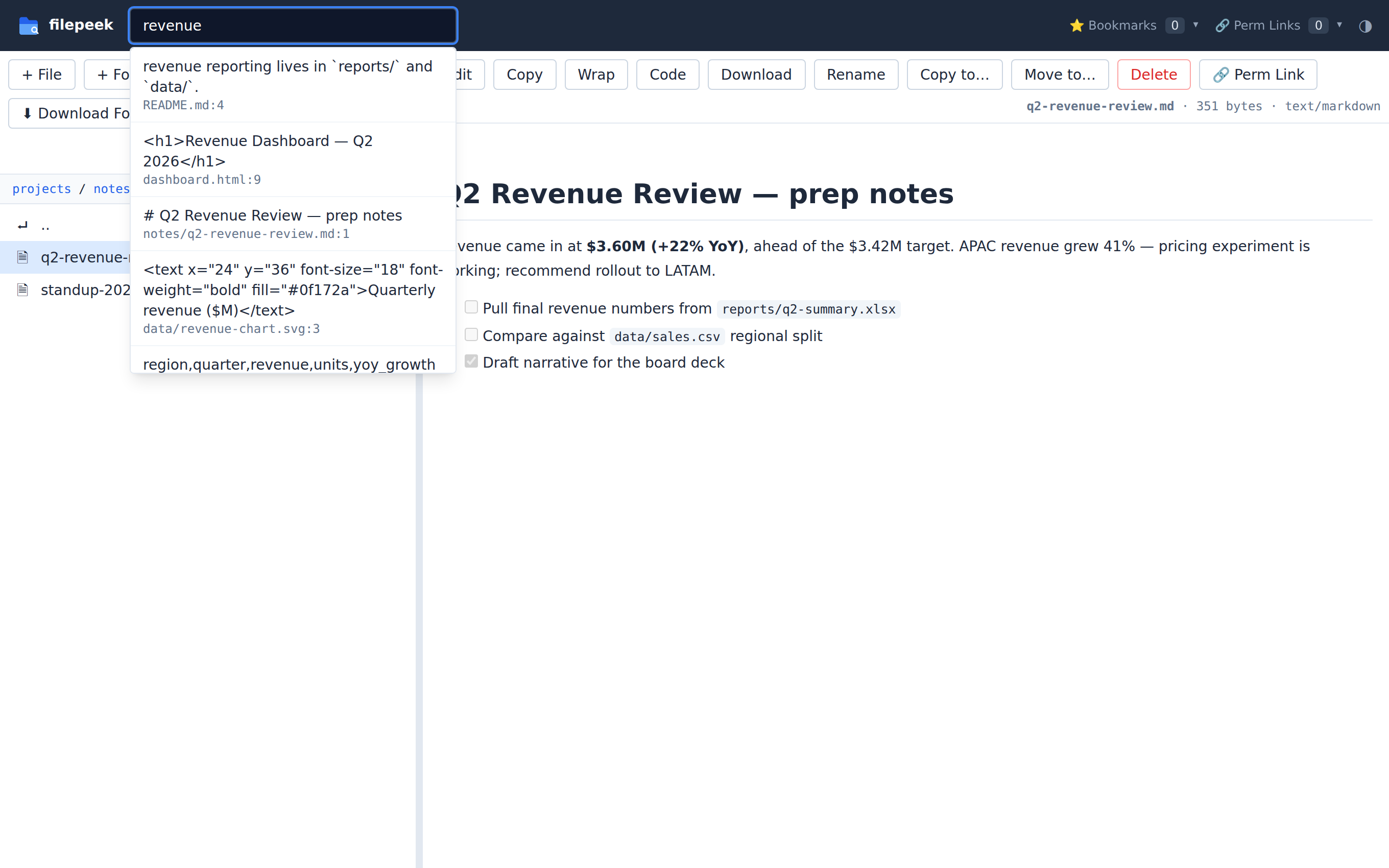Click the Download Folder button
This screenshot has width=1389, height=868.
tap(70, 113)
